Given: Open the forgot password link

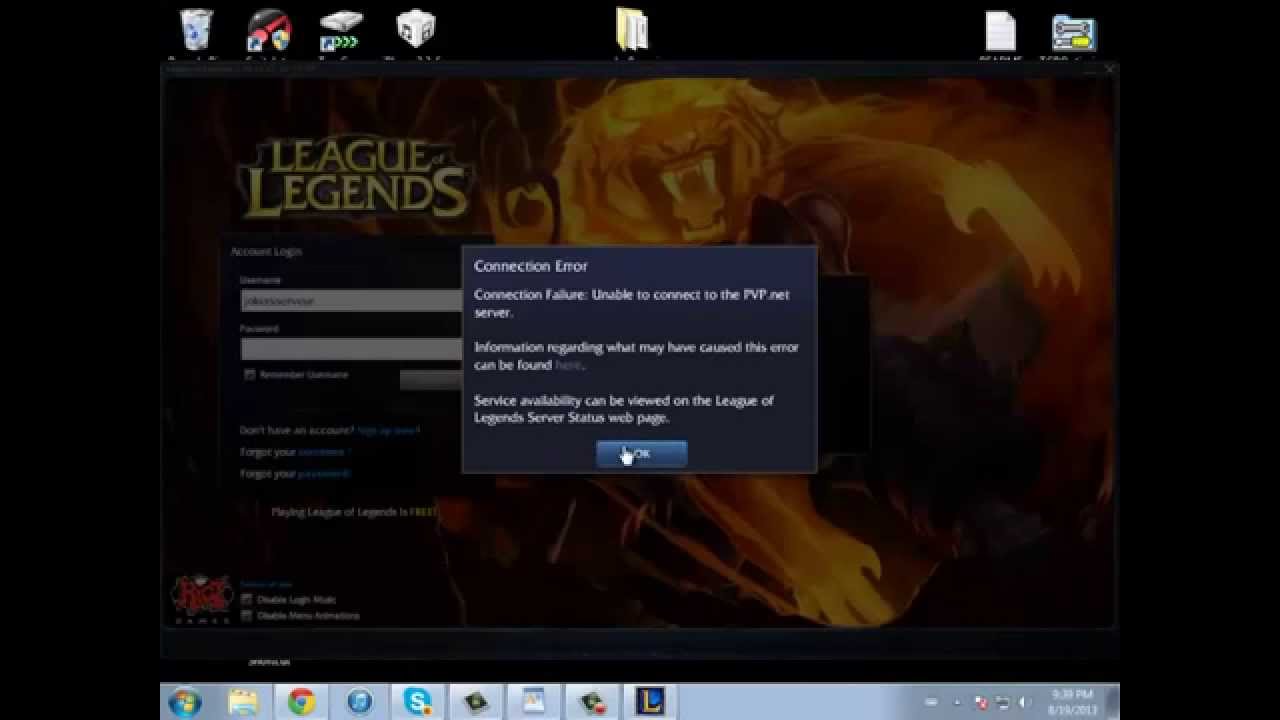Looking at the screenshot, I should point(324,474).
